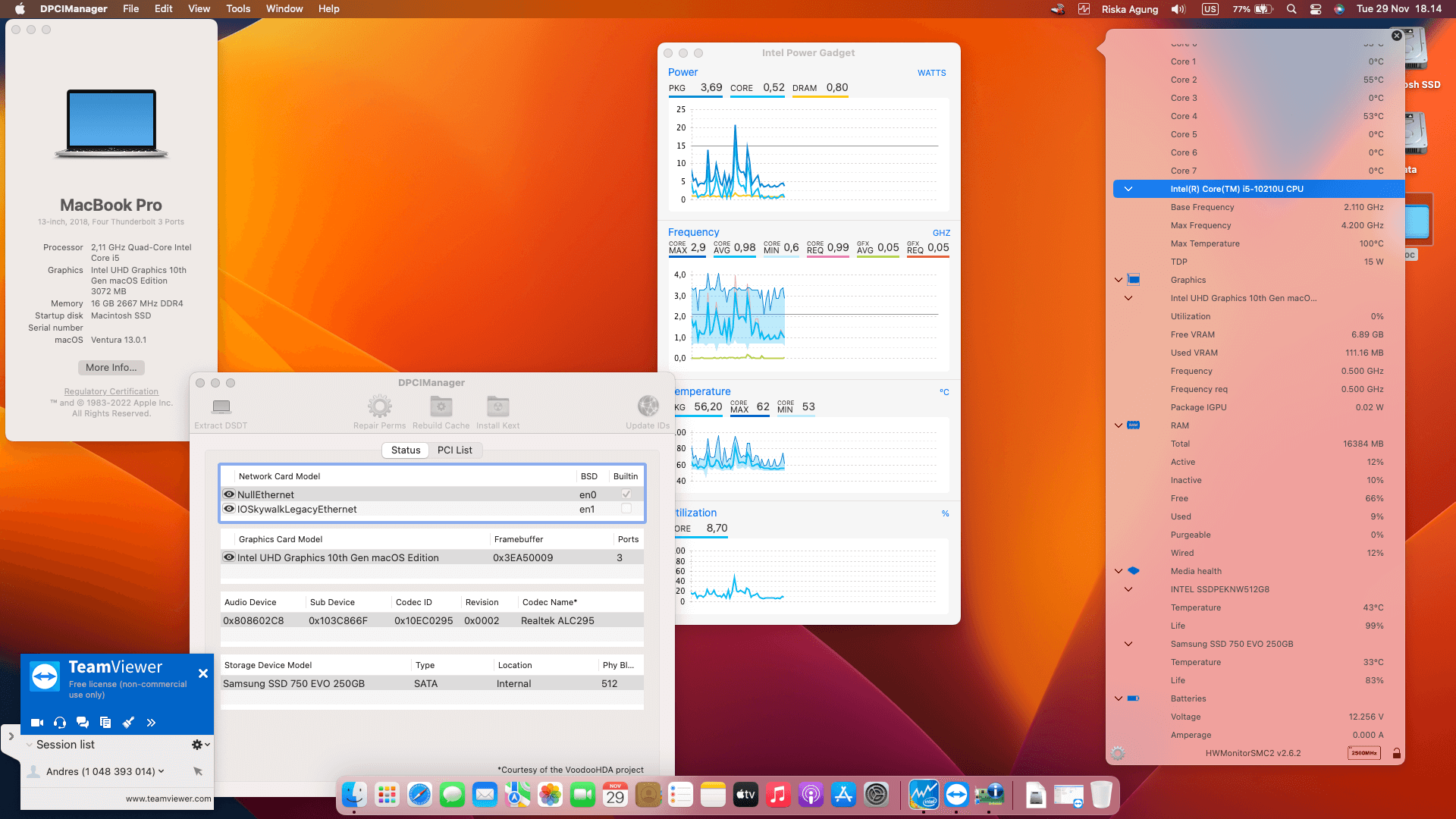Click eye icon beside Intel UHD Graphics row
This screenshot has width=1456, height=819.
coord(228,557)
